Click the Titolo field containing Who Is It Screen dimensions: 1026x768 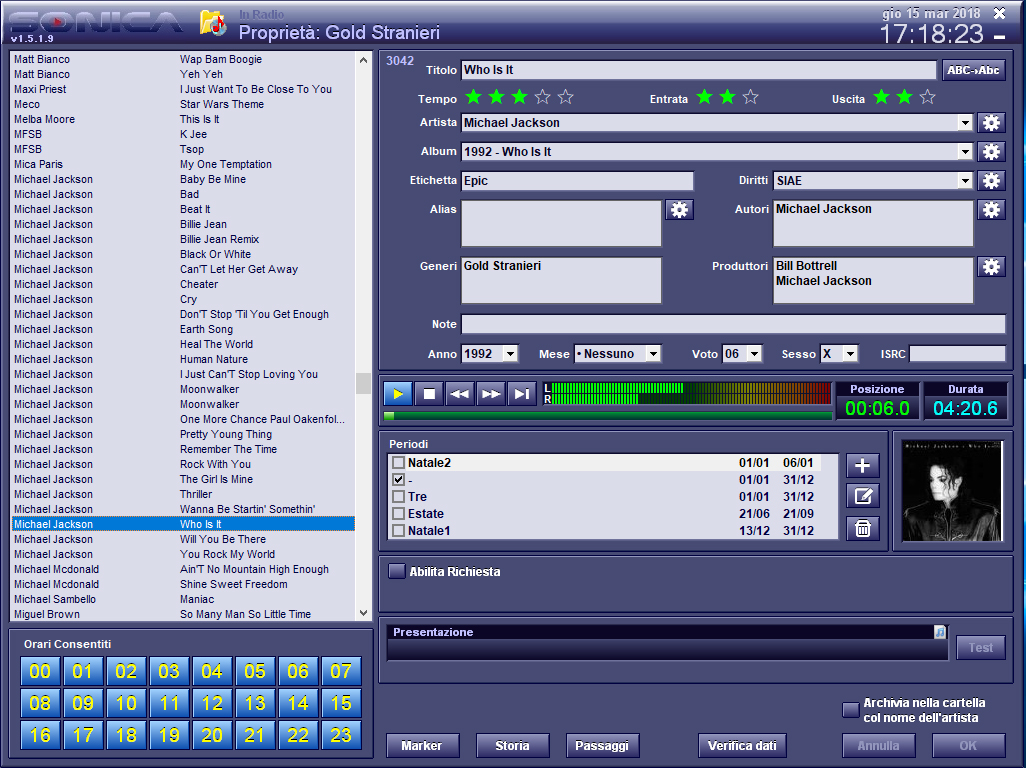point(699,70)
